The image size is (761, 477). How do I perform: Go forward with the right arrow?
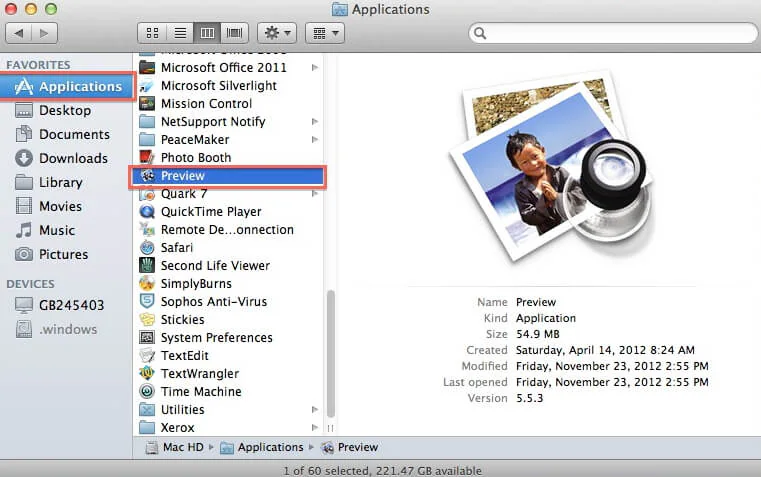point(45,33)
